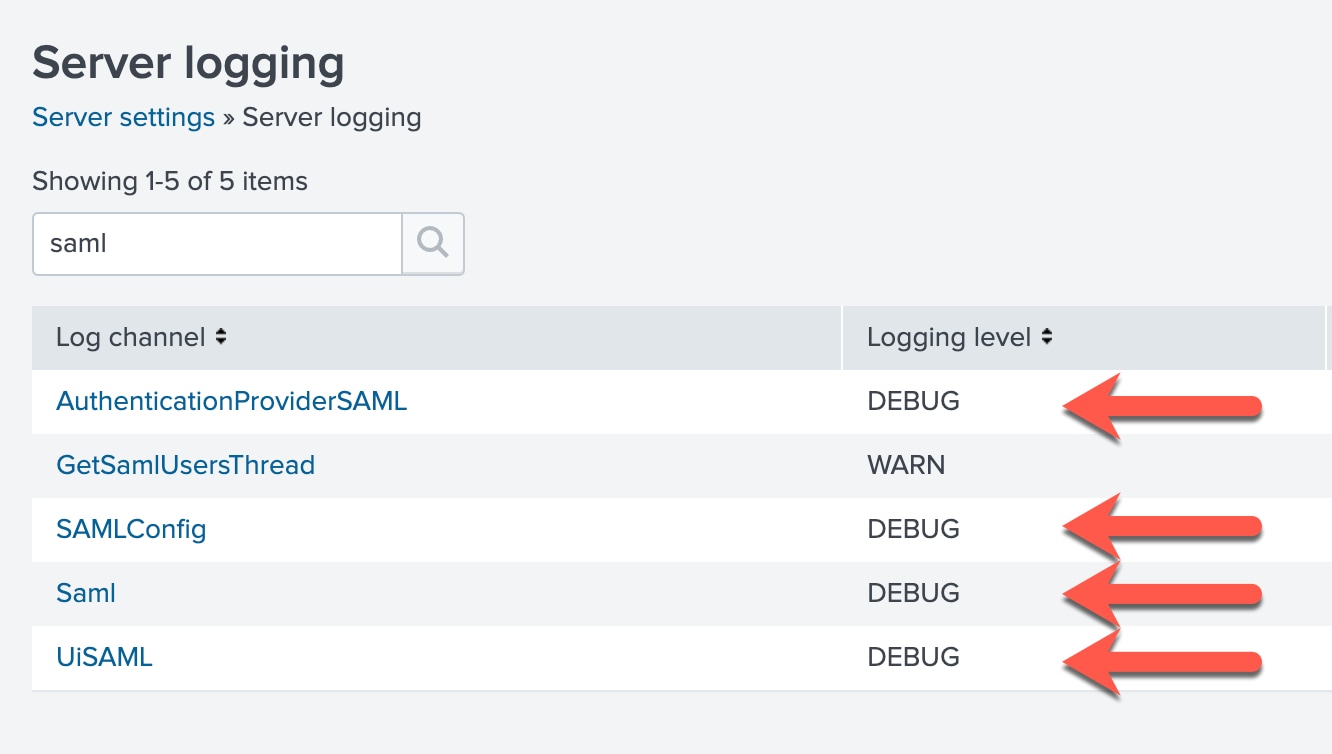Select WARN level of GetSamlUsersThread row

click(906, 465)
